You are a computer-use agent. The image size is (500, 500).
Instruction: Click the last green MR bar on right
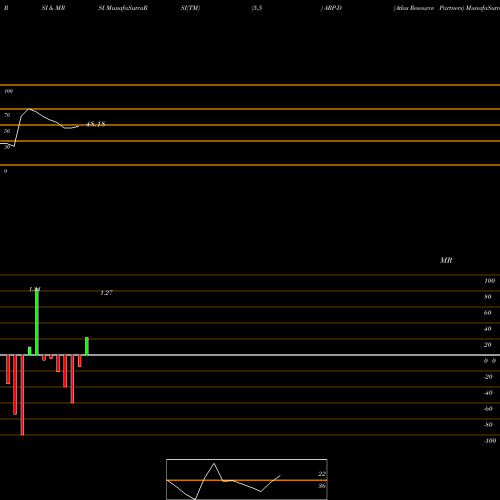point(87,346)
